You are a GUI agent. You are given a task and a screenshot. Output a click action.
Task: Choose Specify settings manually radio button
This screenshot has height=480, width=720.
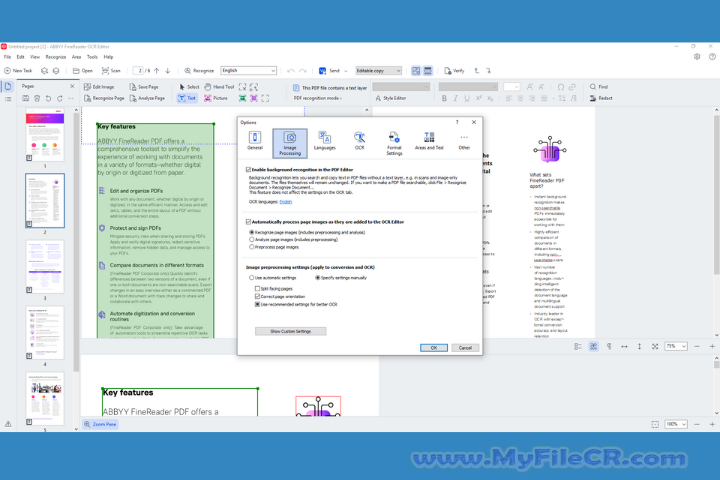click(317, 278)
